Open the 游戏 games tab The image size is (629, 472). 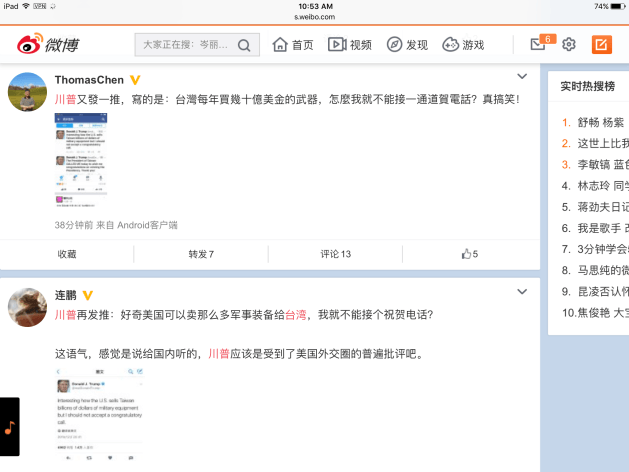(x=463, y=45)
